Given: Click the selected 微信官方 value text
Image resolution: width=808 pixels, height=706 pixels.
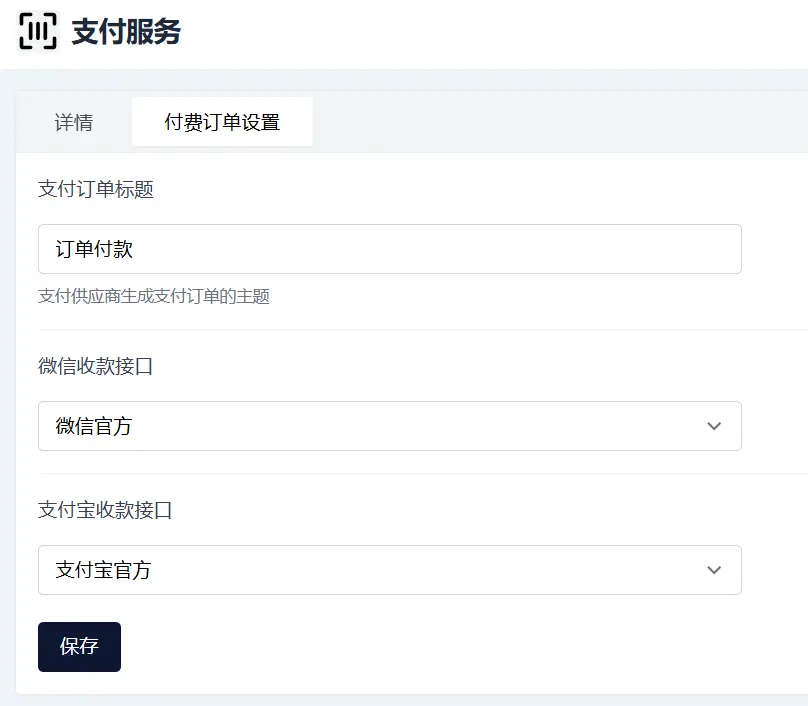Looking at the screenshot, I should (x=94, y=427).
